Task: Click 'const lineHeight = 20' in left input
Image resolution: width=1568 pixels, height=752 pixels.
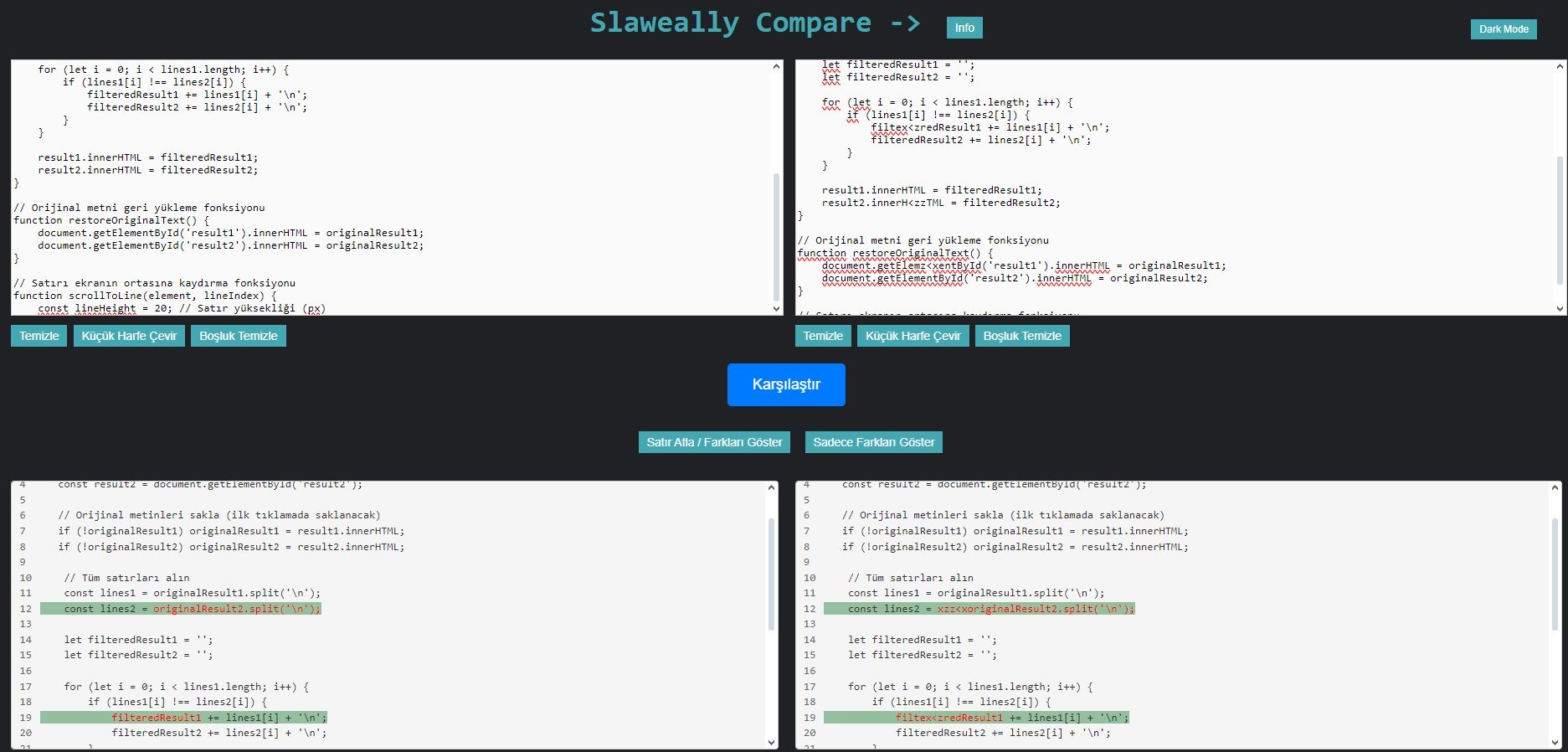Action: coord(182,308)
